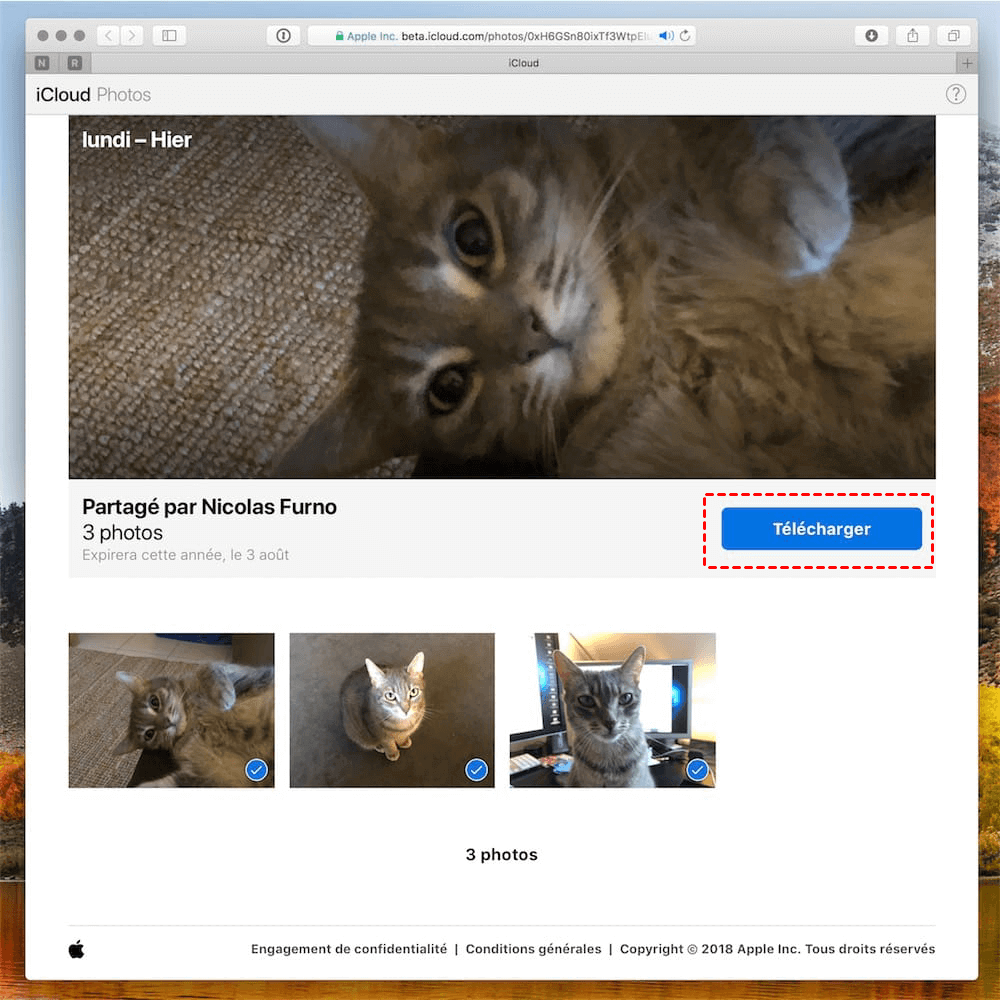Add a new tab with plus button
1000x1000 pixels.
coord(966,63)
